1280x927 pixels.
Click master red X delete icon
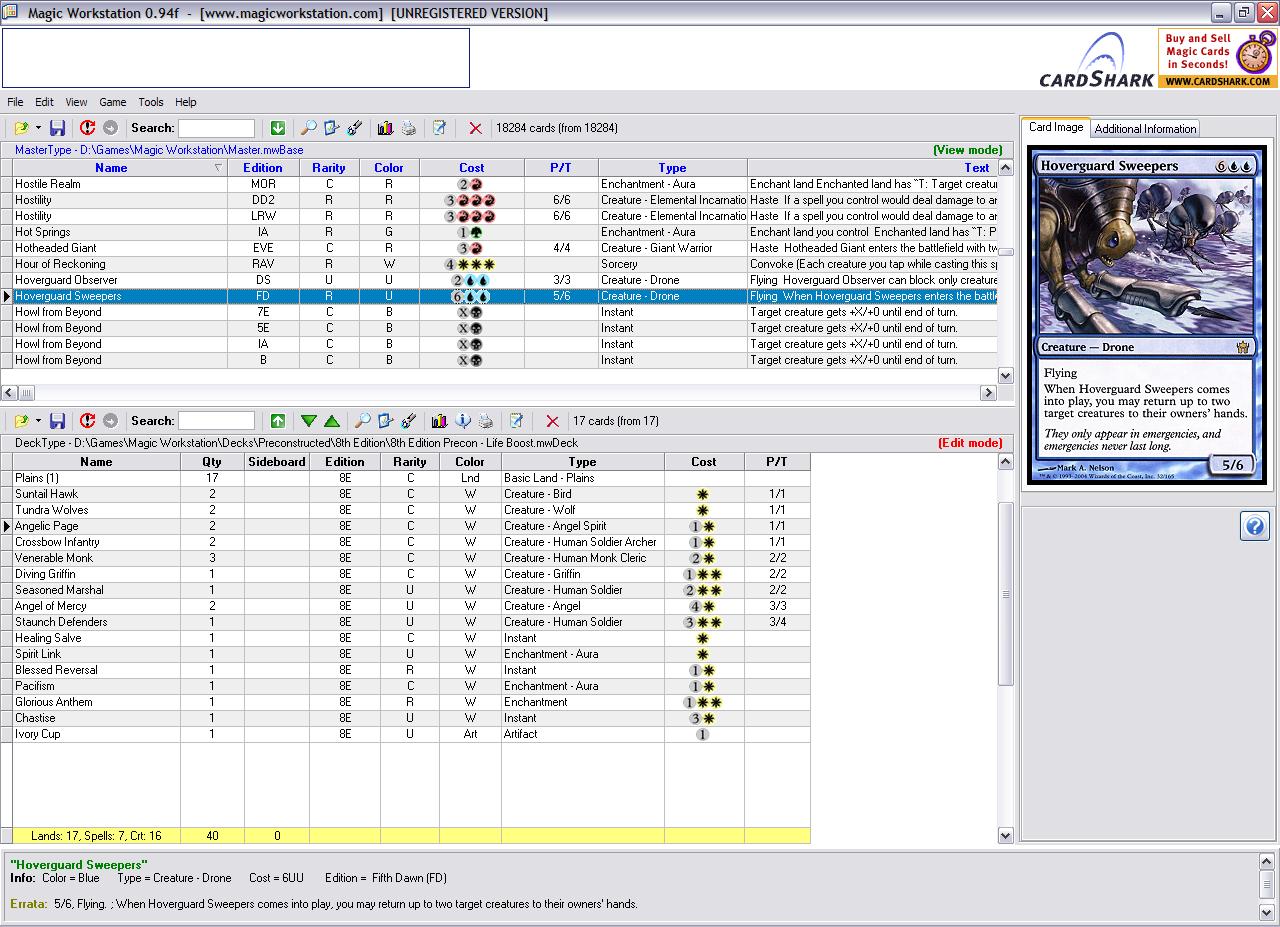(x=475, y=128)
